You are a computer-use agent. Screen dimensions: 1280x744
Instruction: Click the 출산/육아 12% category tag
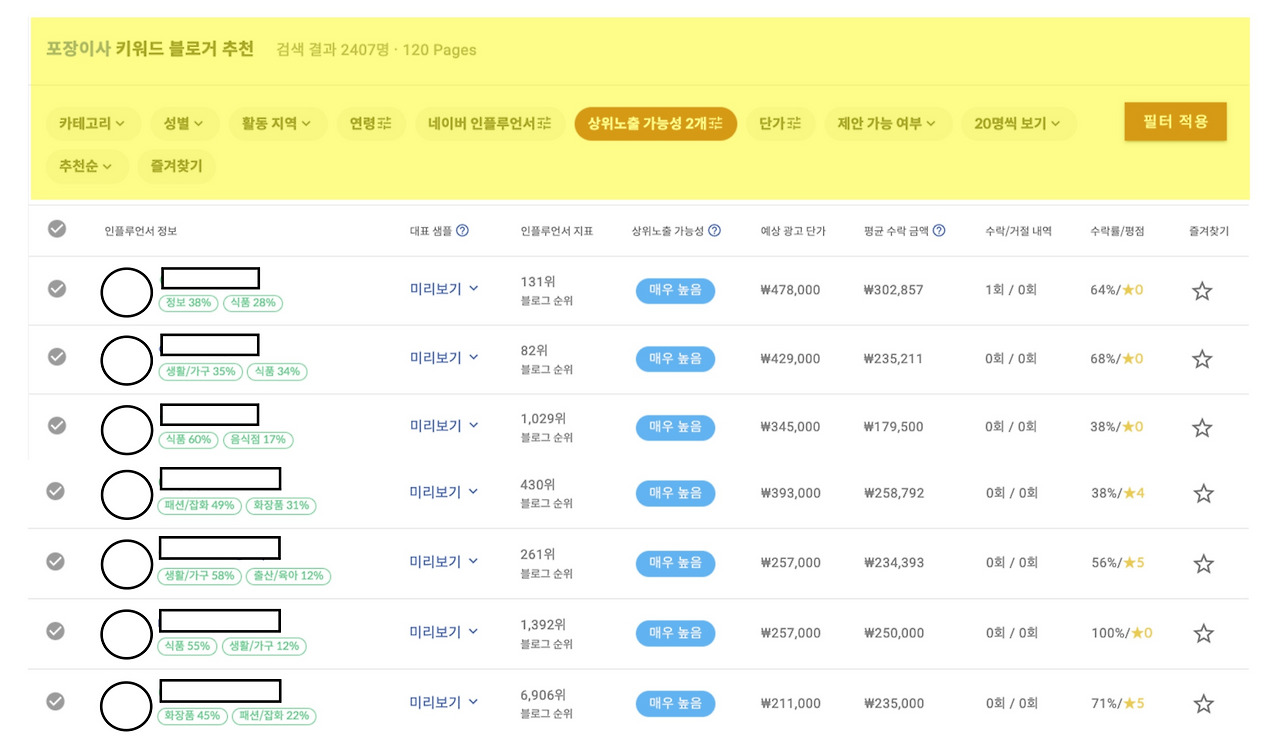[x=288, y=576]
